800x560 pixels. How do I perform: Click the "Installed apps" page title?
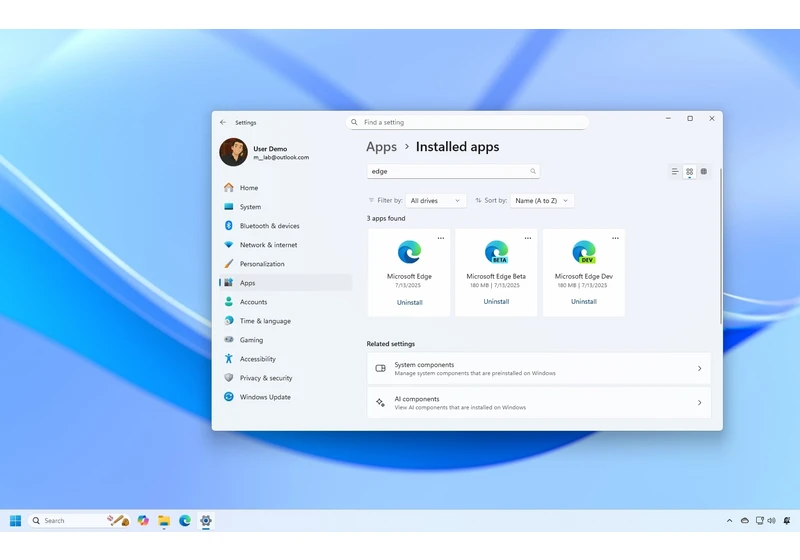click(x=458, y=147)
